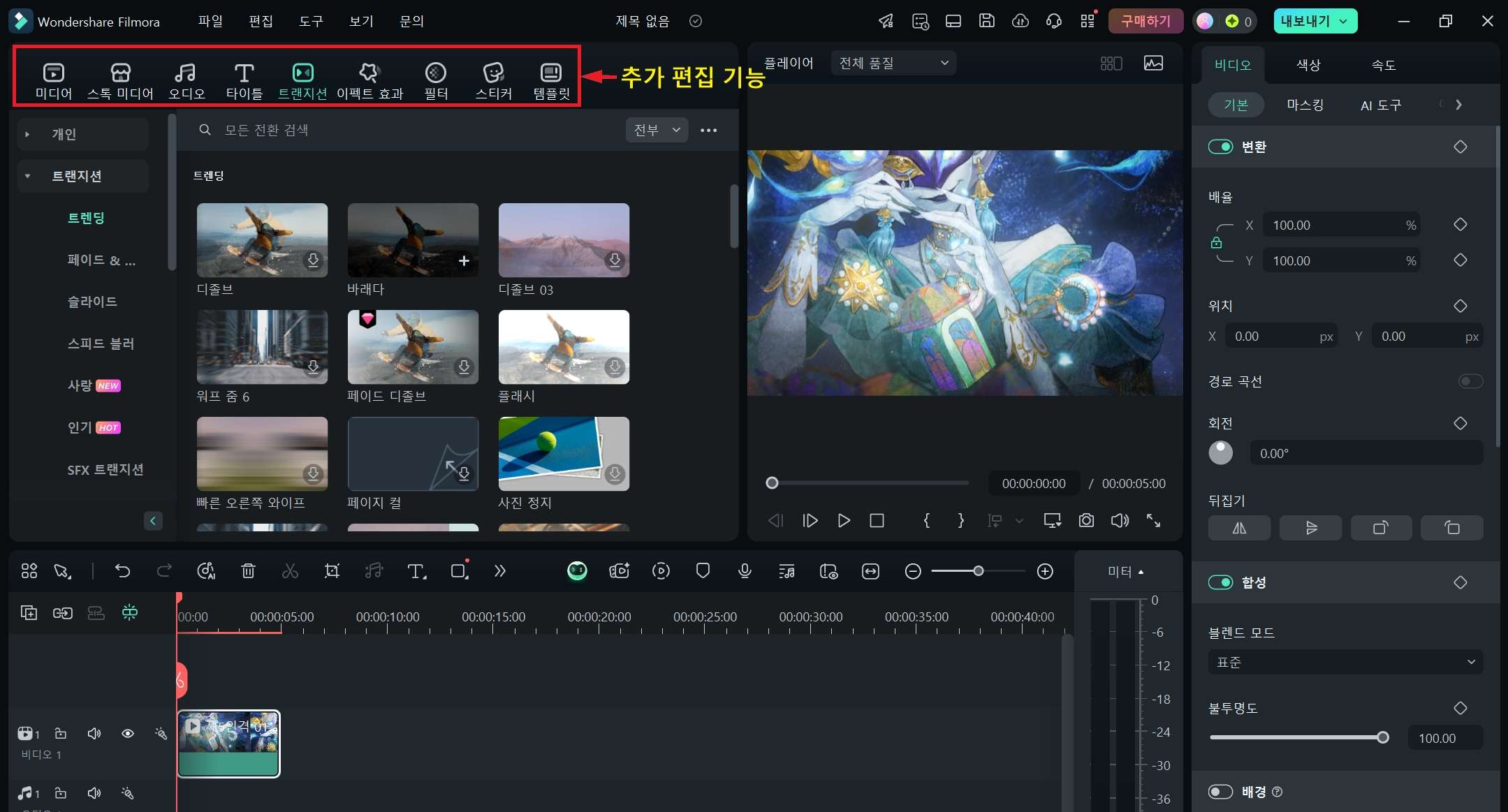Image resolution: width=1508 pixels, height=812 pixels.
Task: Flip the clip horizontally
Action: pyautogui.click(x=1239, y=528)
